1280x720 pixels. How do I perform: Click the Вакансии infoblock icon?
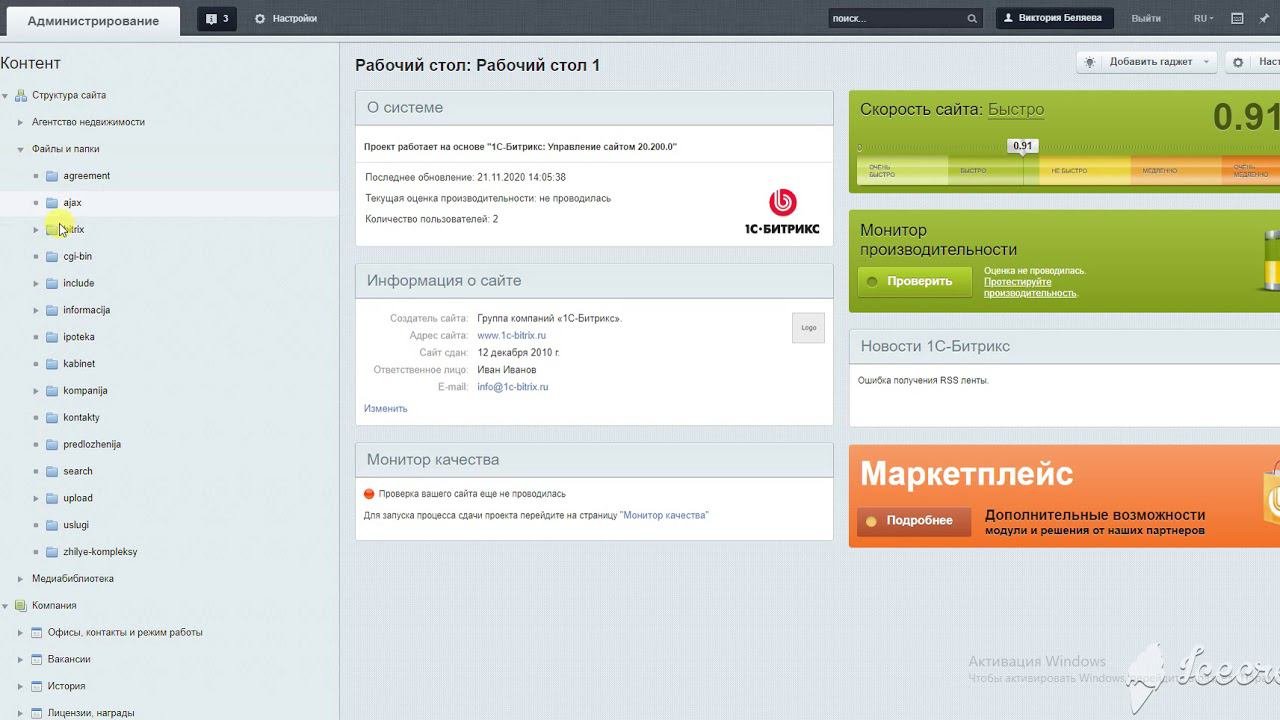(37, 660)
